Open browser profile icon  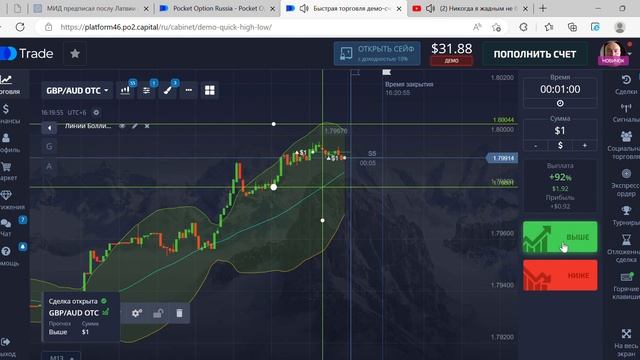coord(620,27)
